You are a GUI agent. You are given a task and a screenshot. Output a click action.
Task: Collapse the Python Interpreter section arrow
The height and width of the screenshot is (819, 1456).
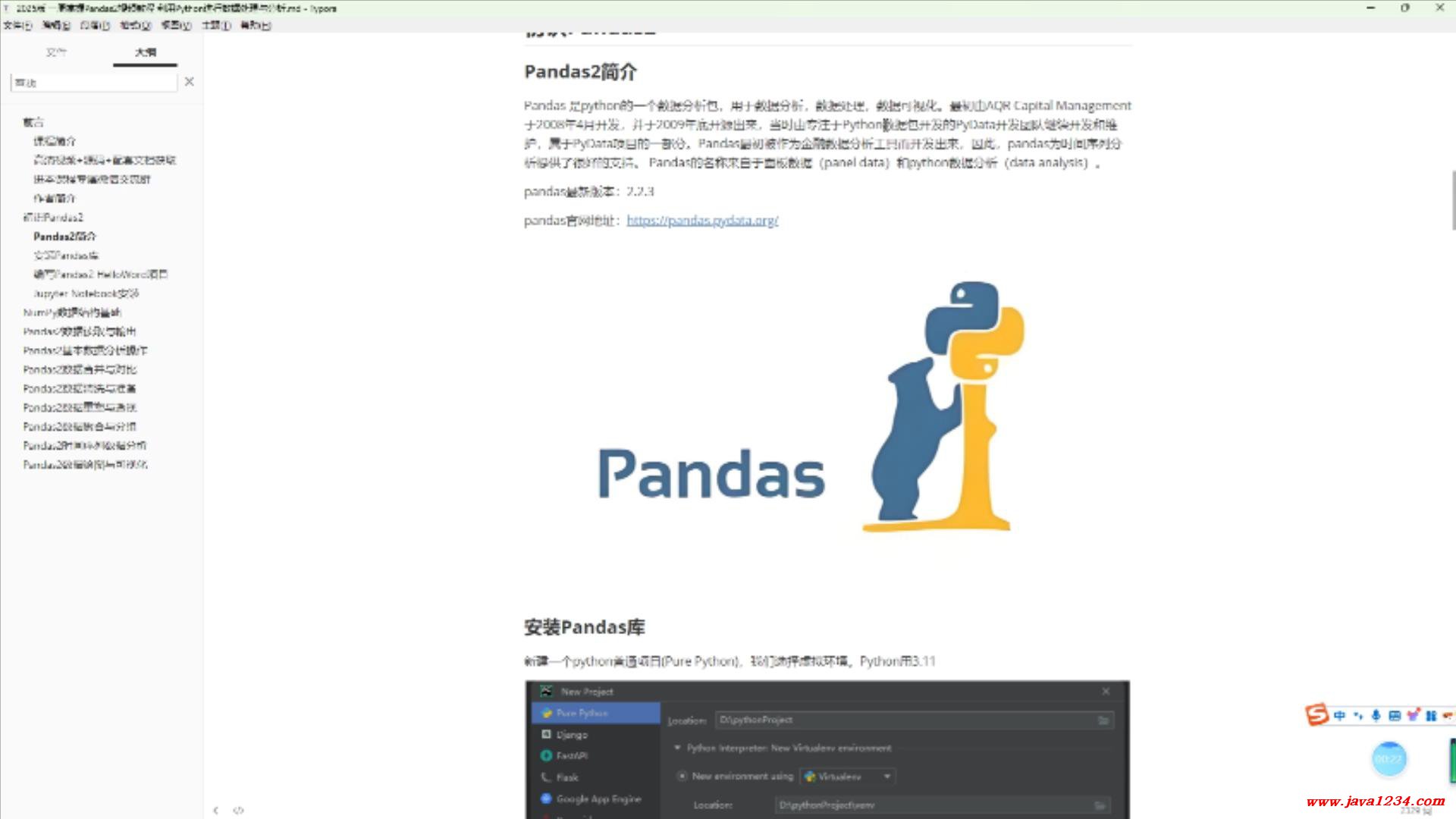pyautogui.click(x=677, y=748)
